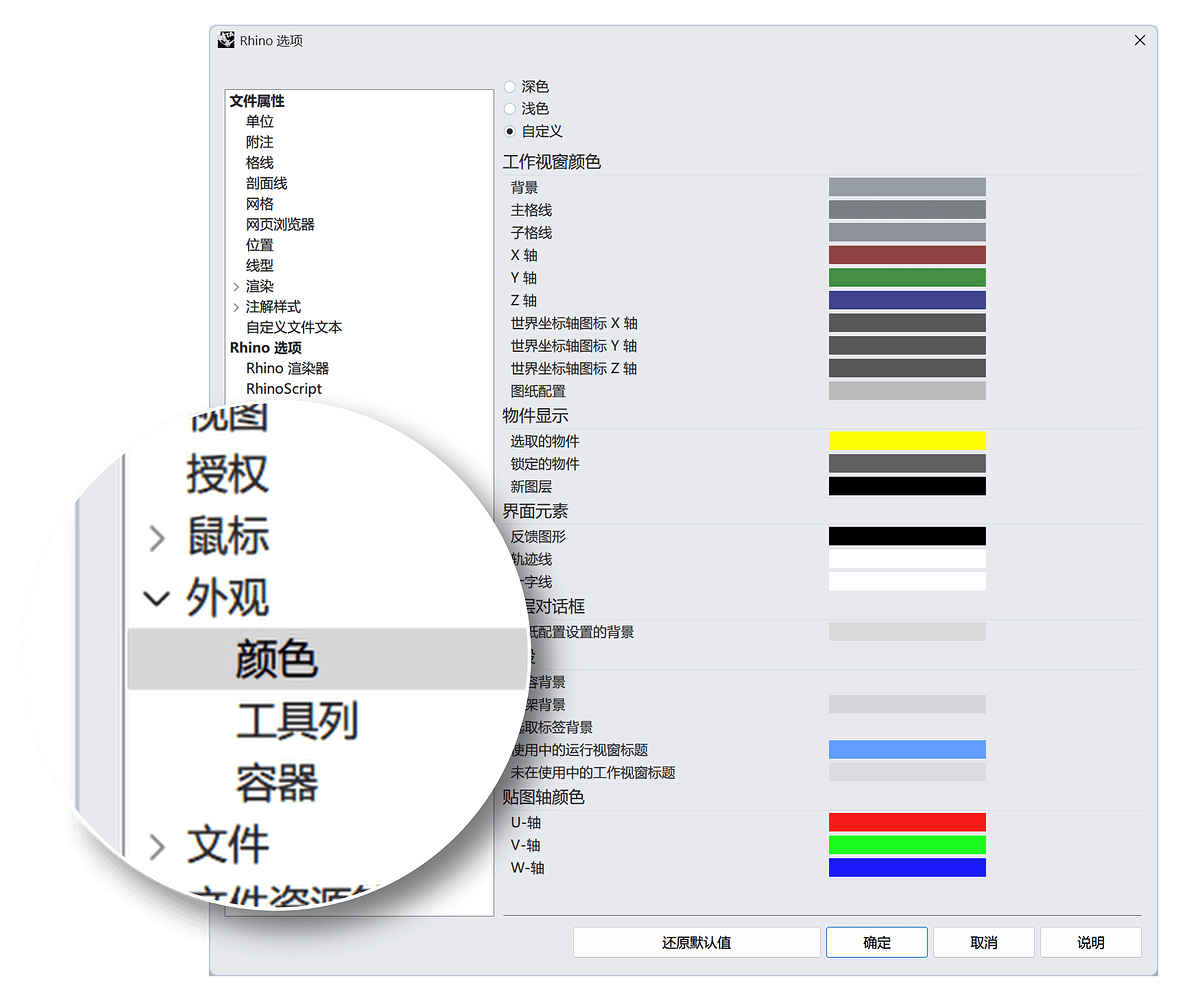1180x1000 pixels.
Task: Select the 自定义 theme radio button
Action: (x=510, y=130)
